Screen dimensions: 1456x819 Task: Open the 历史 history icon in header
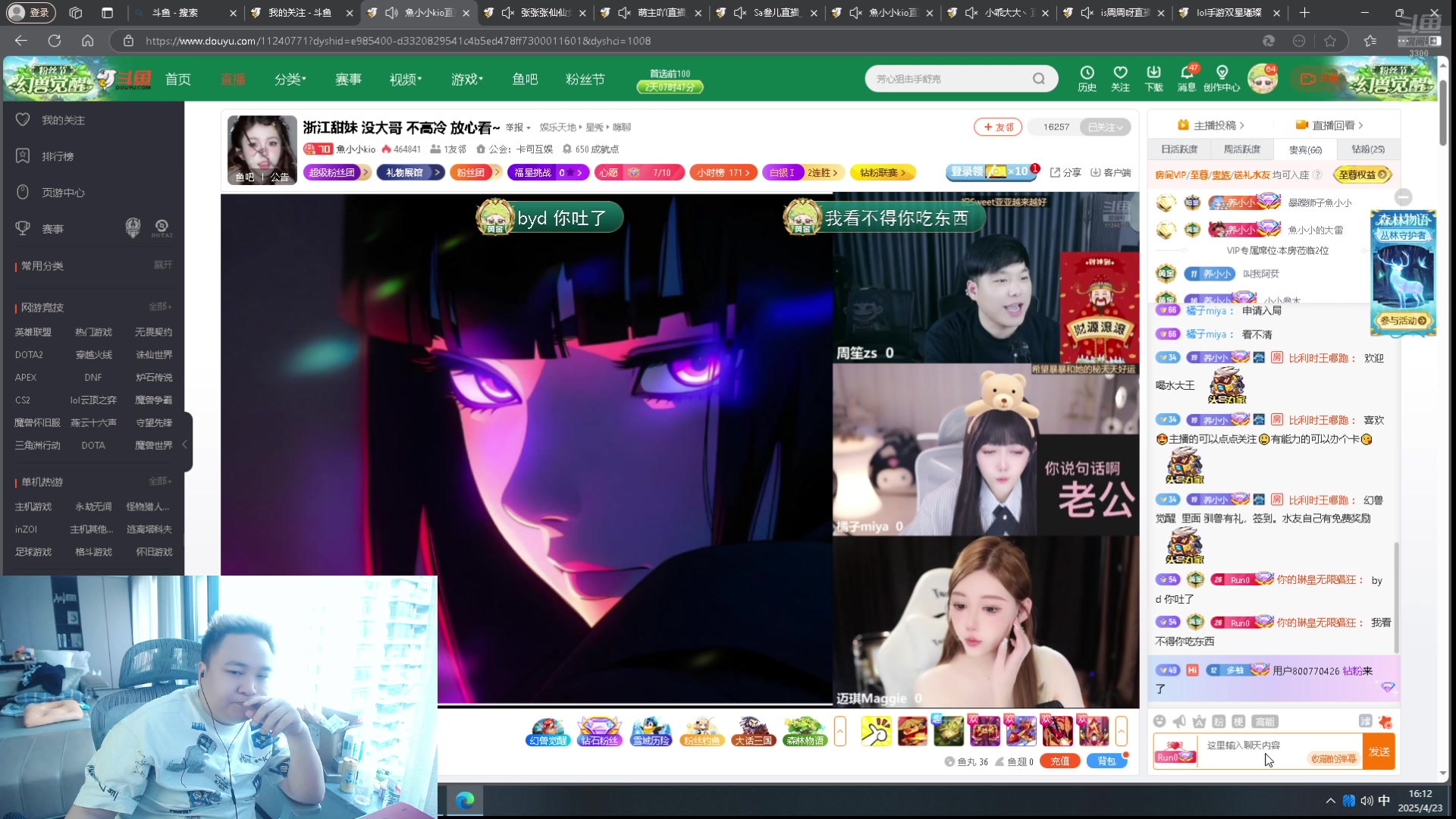[1087, 78]
